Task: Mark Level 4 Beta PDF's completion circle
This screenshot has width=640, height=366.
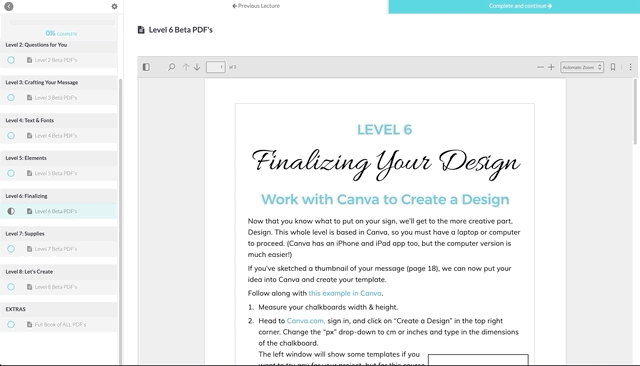Action: [x=11, y=135]
